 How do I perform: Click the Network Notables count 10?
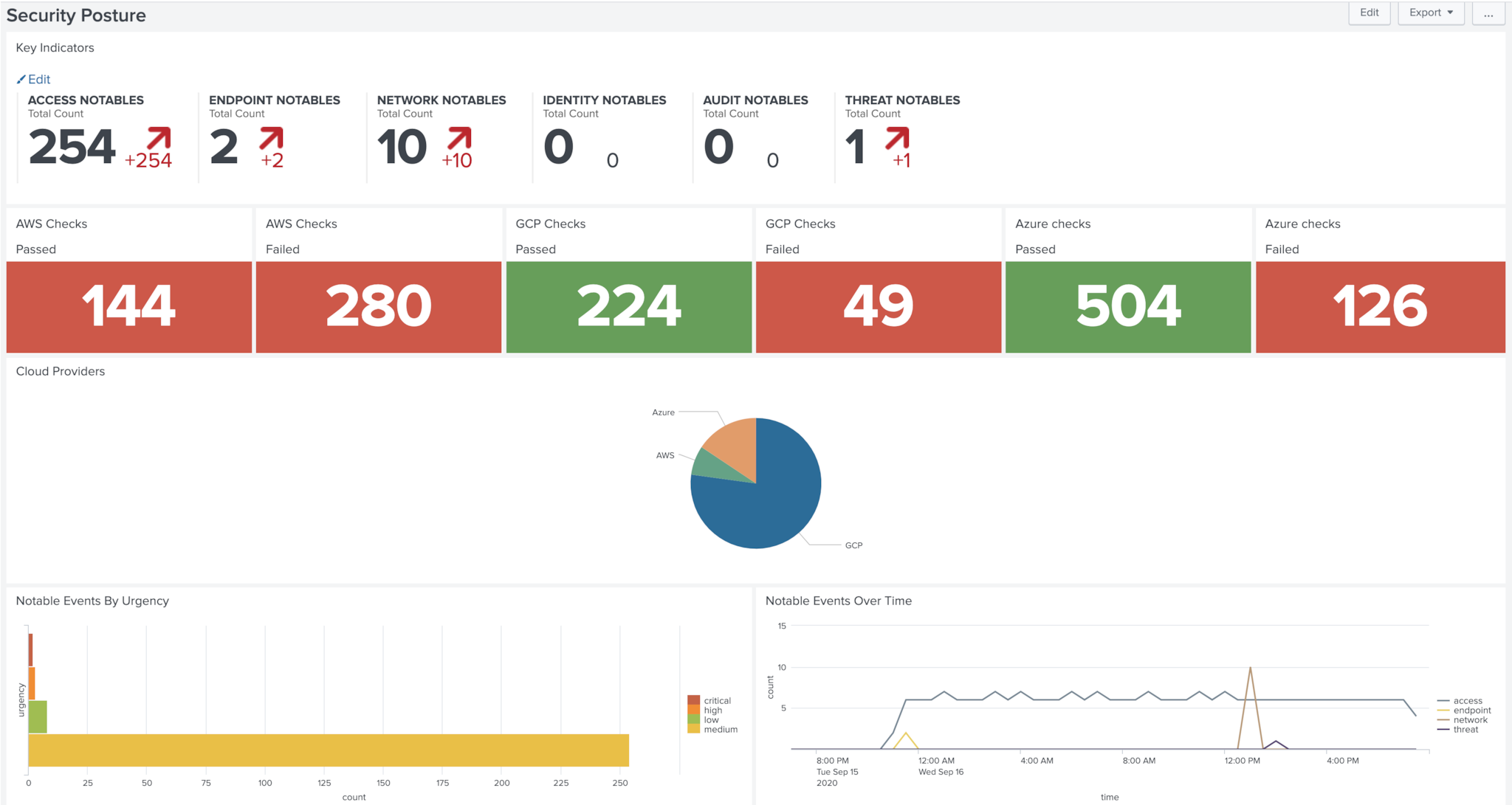pyautogui.click(x=402, y=147)
